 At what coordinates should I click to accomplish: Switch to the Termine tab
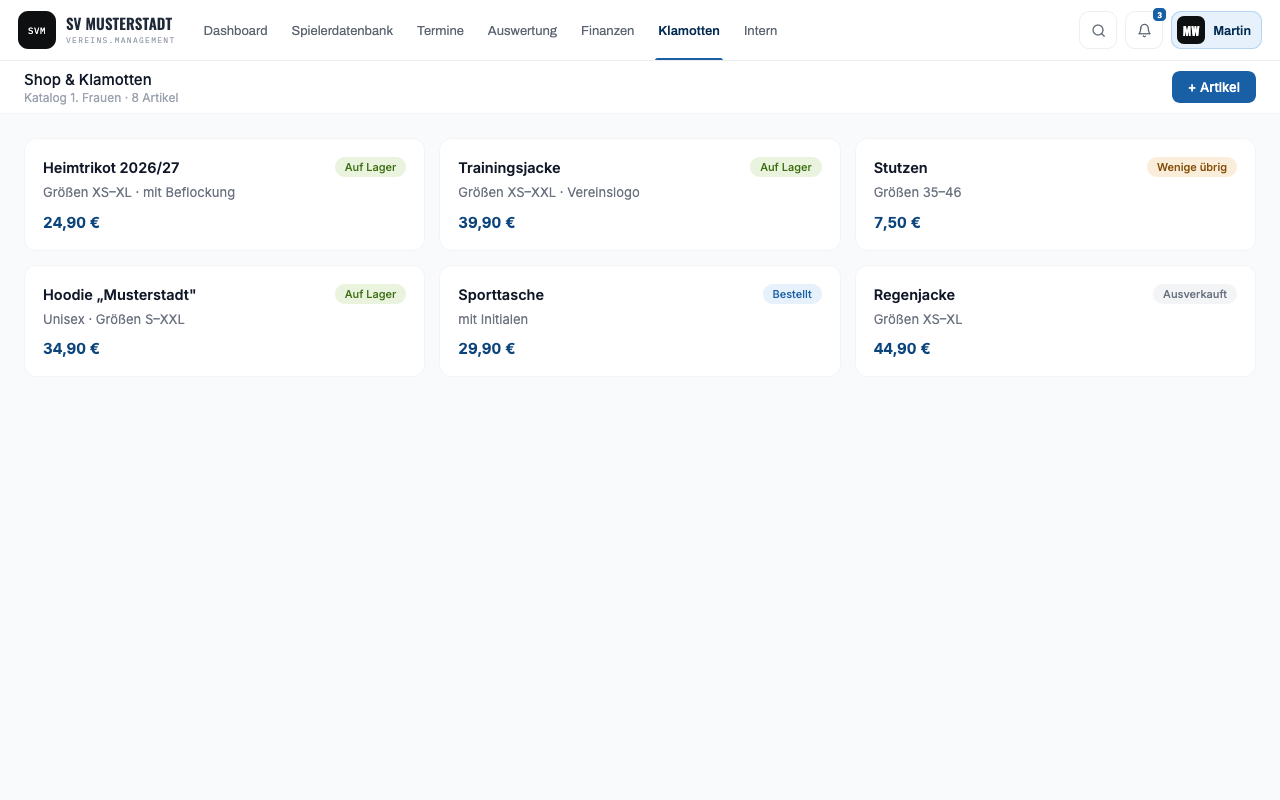pyautogui.click(x=440, y=31)
